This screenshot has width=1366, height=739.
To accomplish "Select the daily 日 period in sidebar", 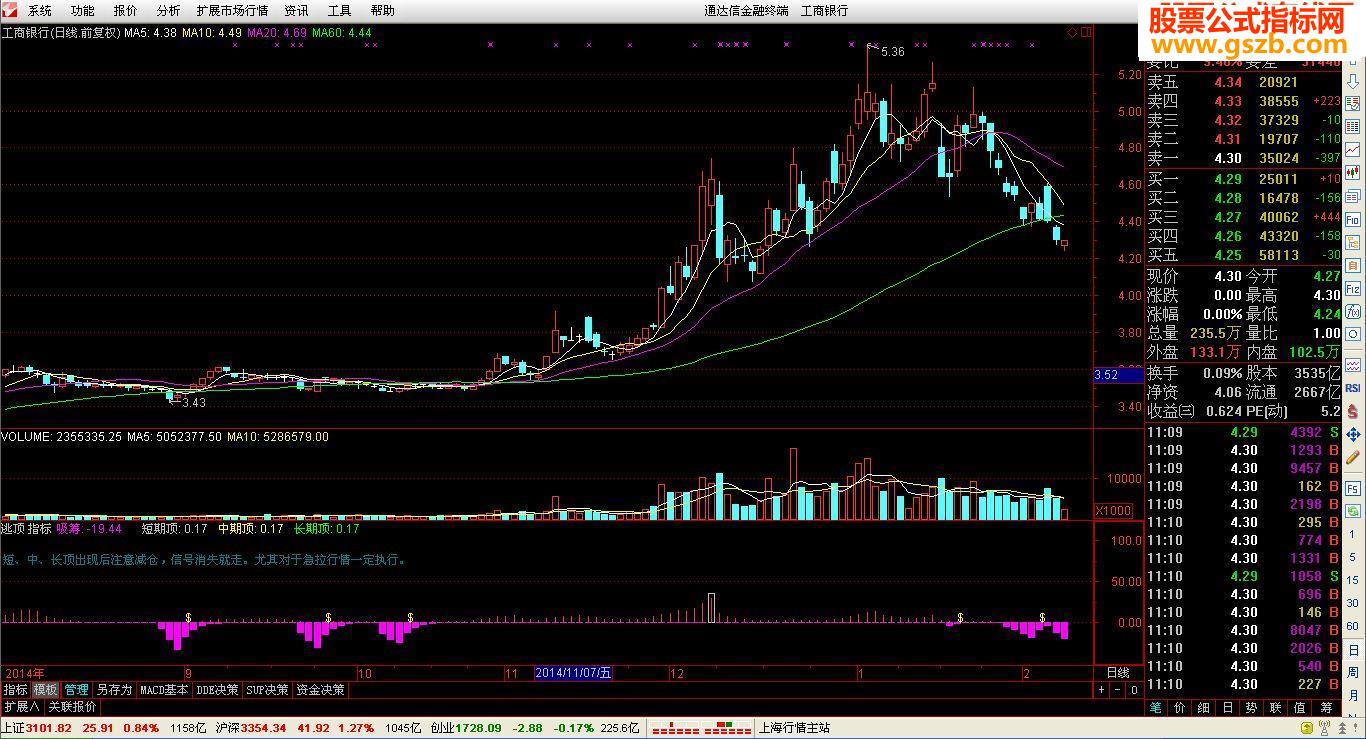I will tap(1353, 650).
